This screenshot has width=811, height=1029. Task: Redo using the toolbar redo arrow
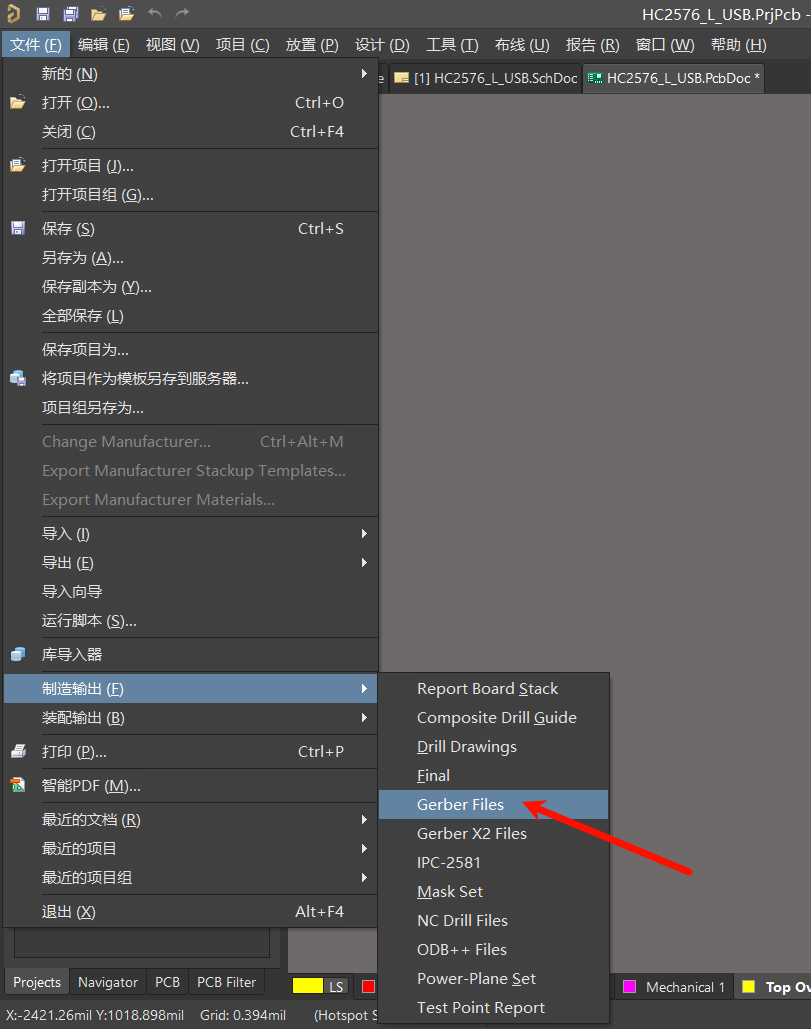click(182, 14)
